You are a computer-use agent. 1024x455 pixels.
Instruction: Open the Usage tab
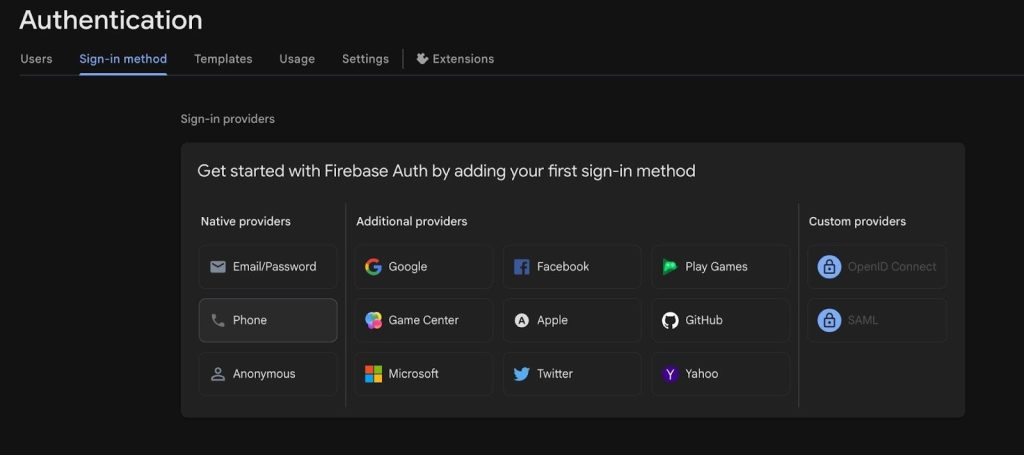(x=297, y=59)
